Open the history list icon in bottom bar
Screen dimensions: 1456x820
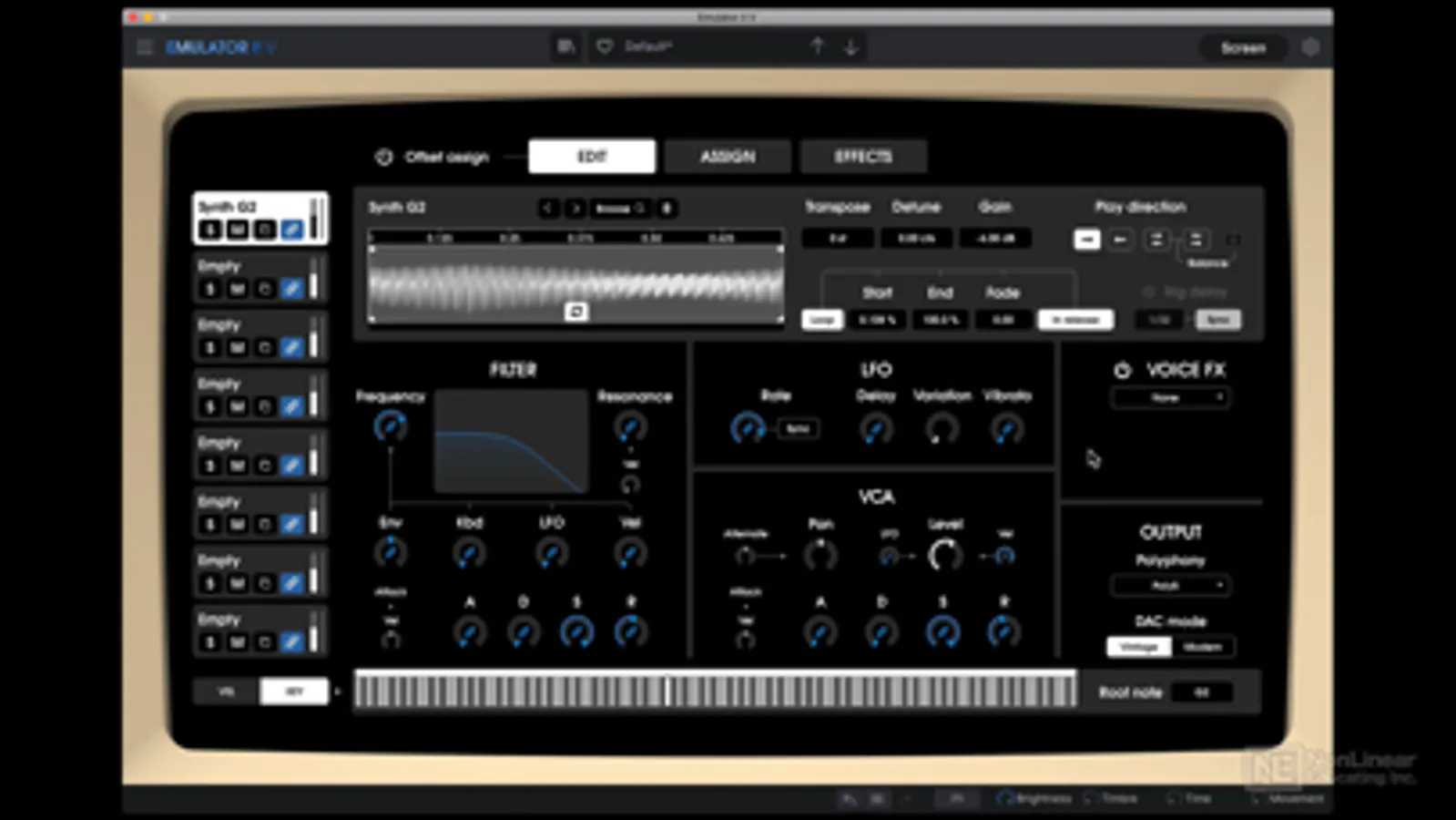pos(877,799)
